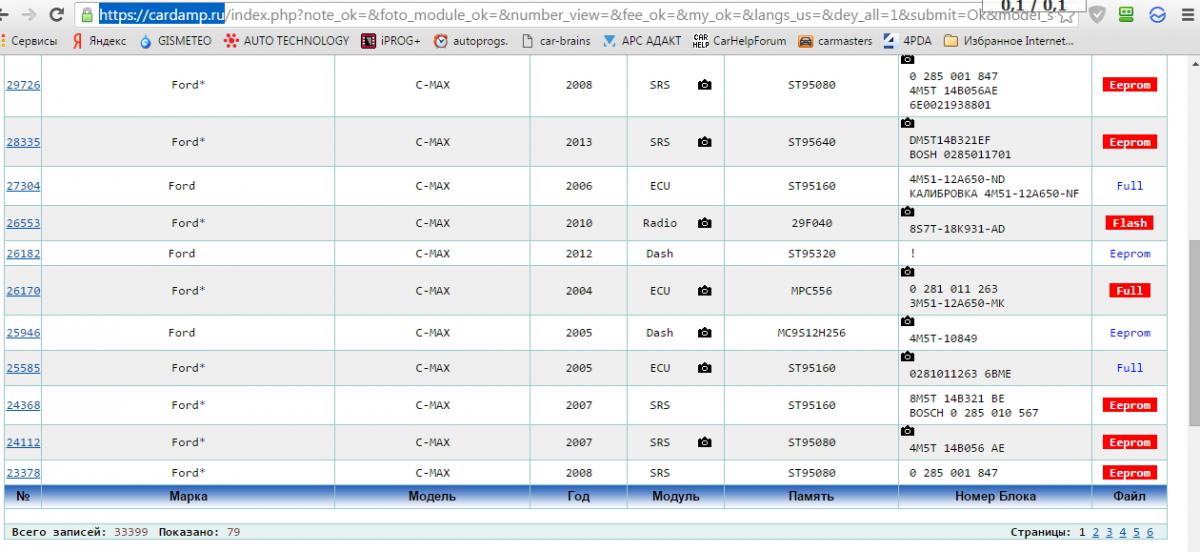Viewport: 1200px width, 552px height.
Task: Click camera icon above 8S7T-18K931-AD
Action: (x=908, y=212)
